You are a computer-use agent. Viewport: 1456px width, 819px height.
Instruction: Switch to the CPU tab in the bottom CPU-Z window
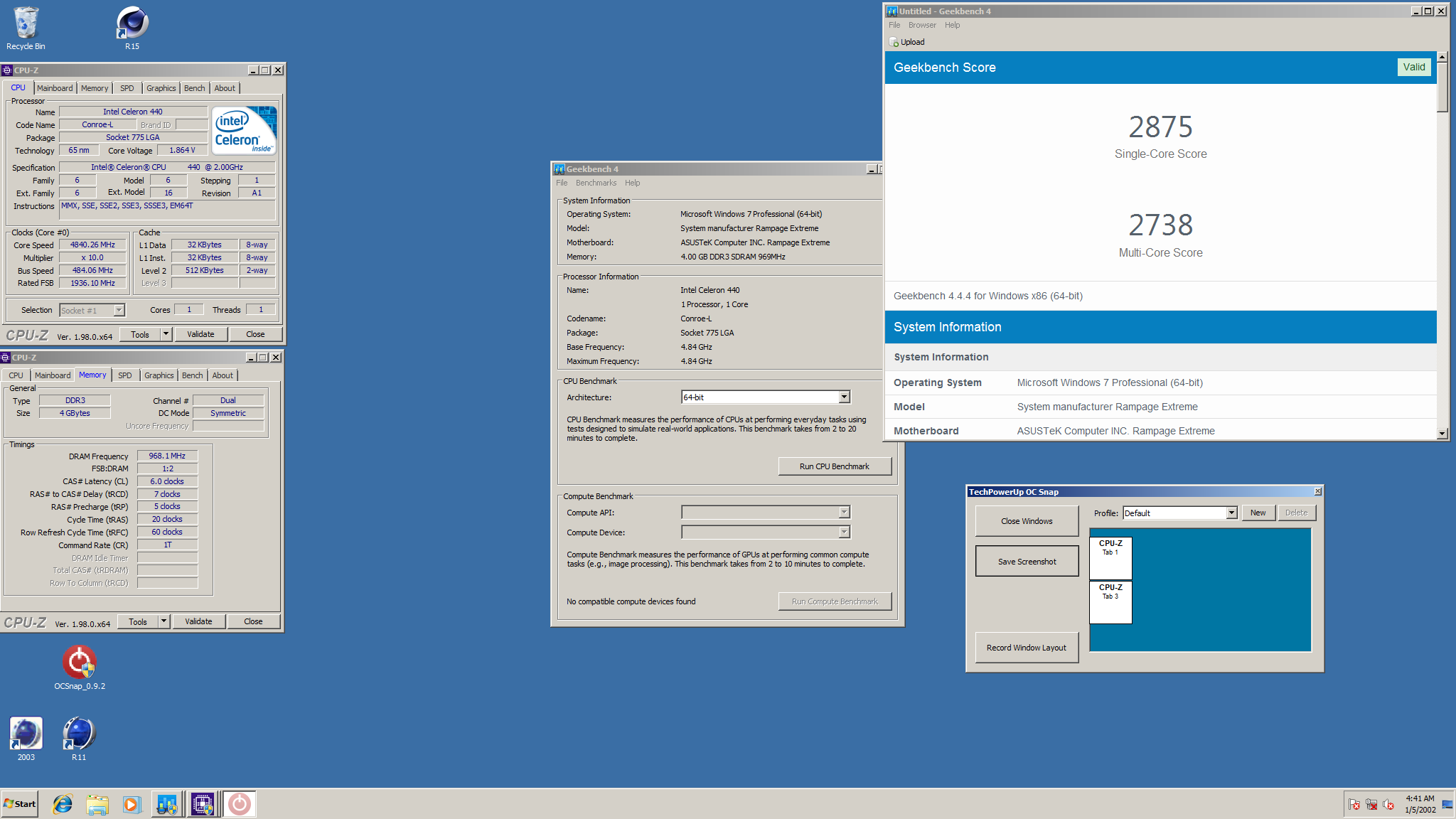click(16, 375)
